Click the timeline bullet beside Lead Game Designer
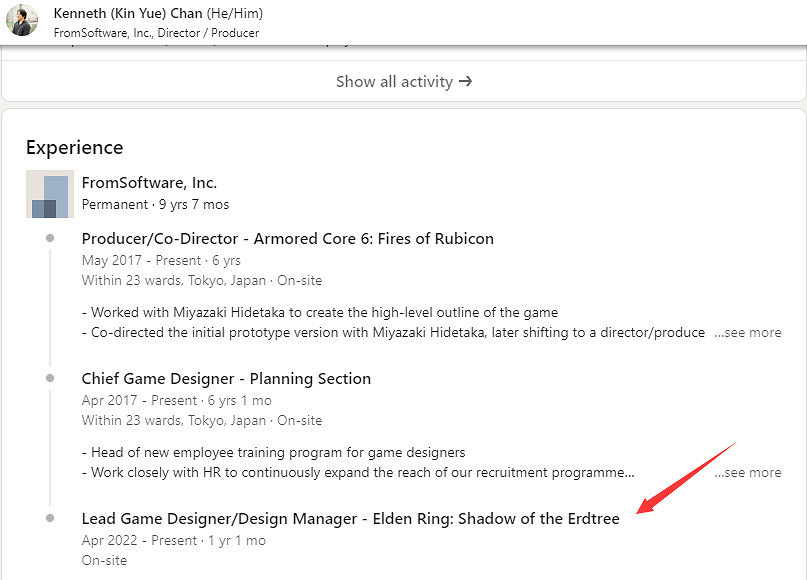Screen dimensions: 807x580 [x=50, y=518]
